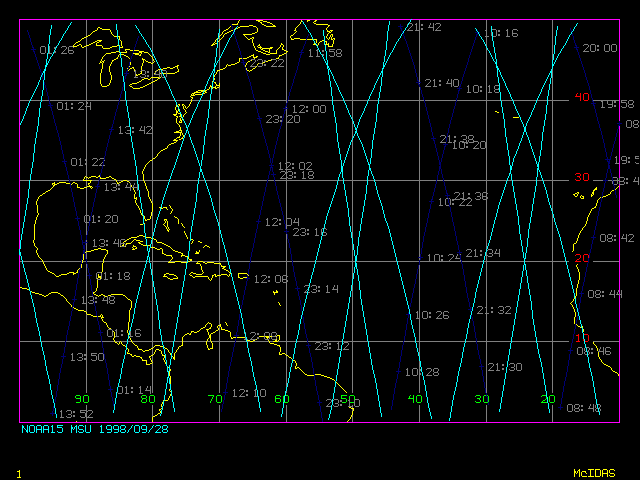Screen dimensions: 640x480
Task: Click the 21:42 track time
Action: pyautogui.click(x=424, y=27)
